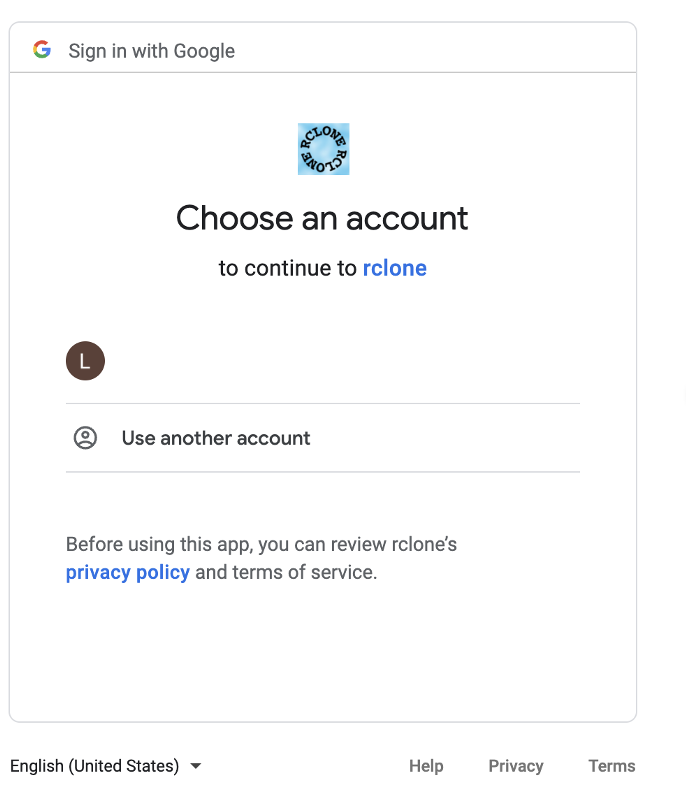Choose Use another account
686x794 pixels.
[322, 438]
